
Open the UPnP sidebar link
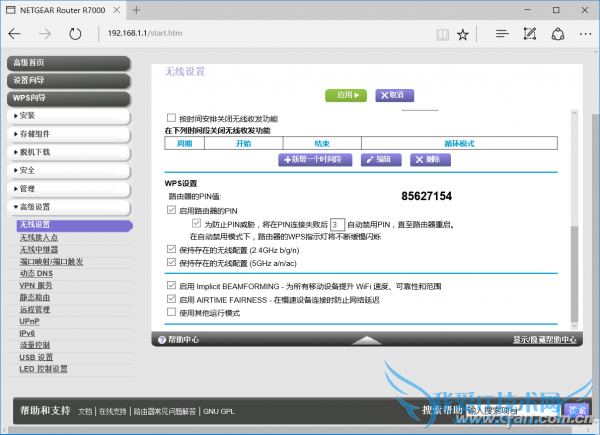[29, 321]
